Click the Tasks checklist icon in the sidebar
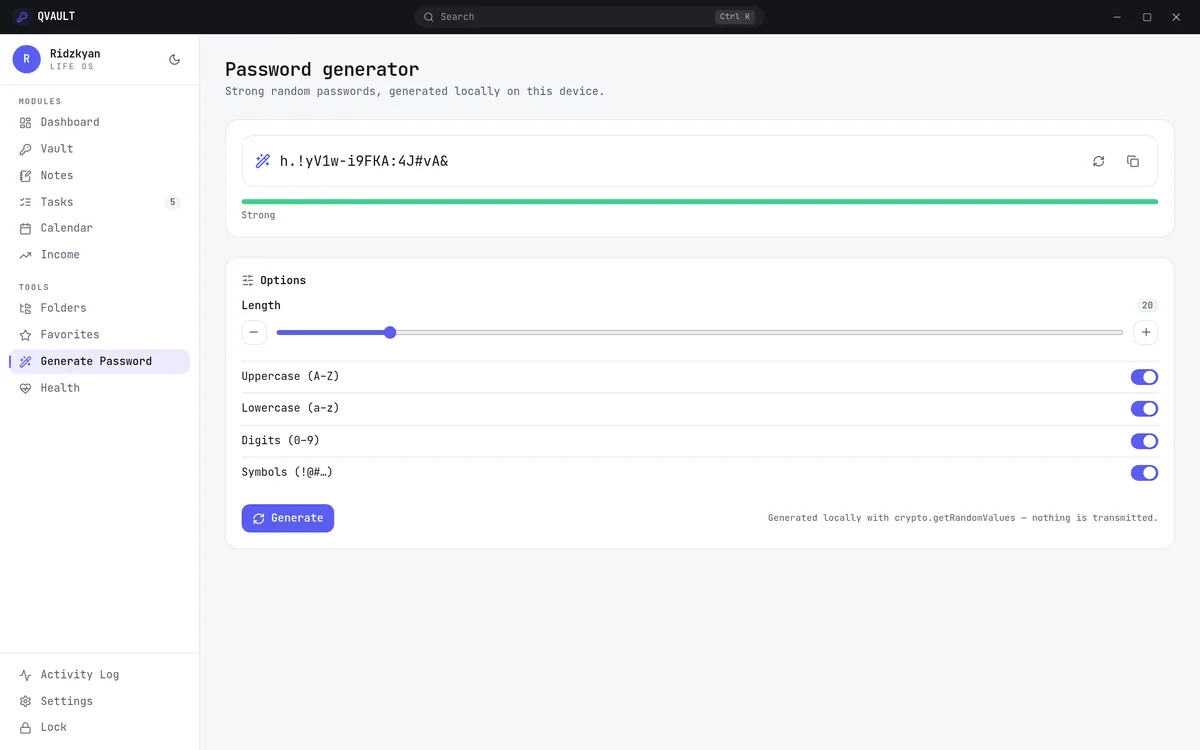 [26, 202]
